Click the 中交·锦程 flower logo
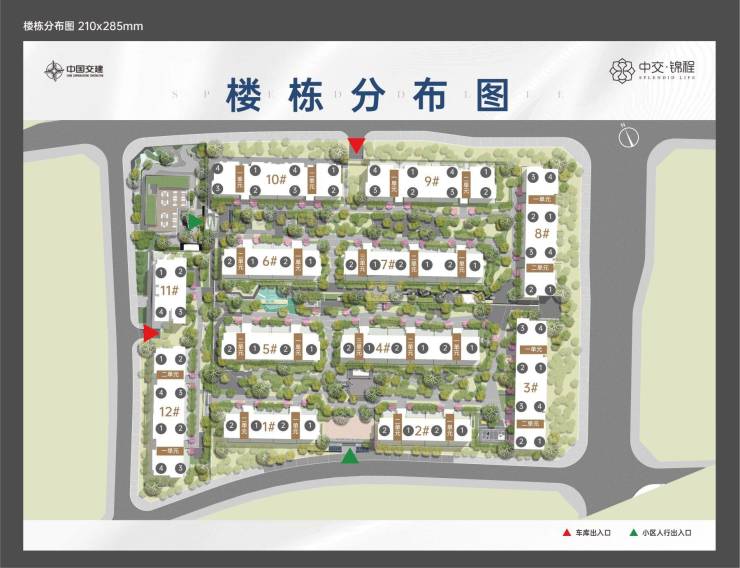The image size is (740, 568). pos(622,71)
